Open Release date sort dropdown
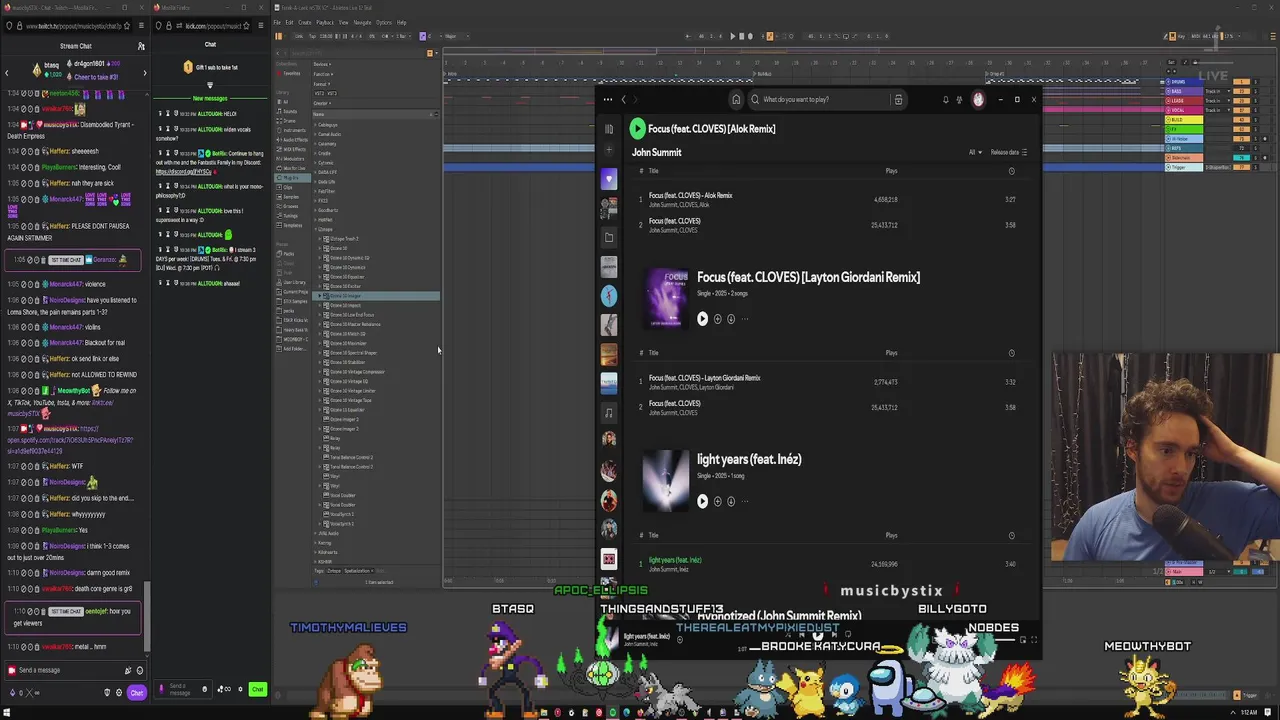This screenshot has height=720, width=1280. (1009, 152)
